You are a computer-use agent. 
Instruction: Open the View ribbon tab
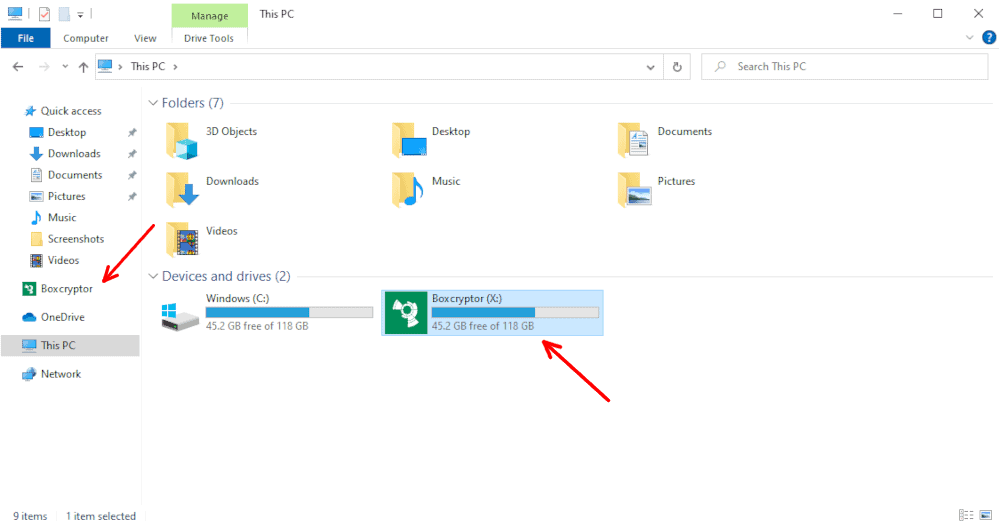pos(145,38)
